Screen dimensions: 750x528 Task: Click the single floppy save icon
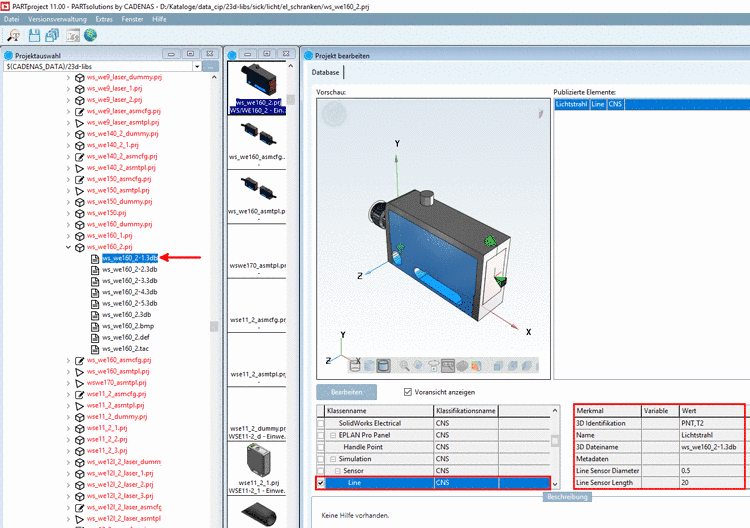[x=34, y=35]
